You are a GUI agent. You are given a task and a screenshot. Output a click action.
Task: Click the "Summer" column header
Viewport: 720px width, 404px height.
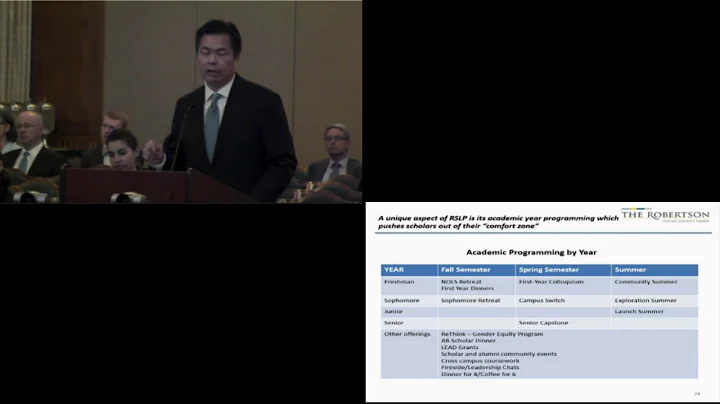click(x=630, y=270)
